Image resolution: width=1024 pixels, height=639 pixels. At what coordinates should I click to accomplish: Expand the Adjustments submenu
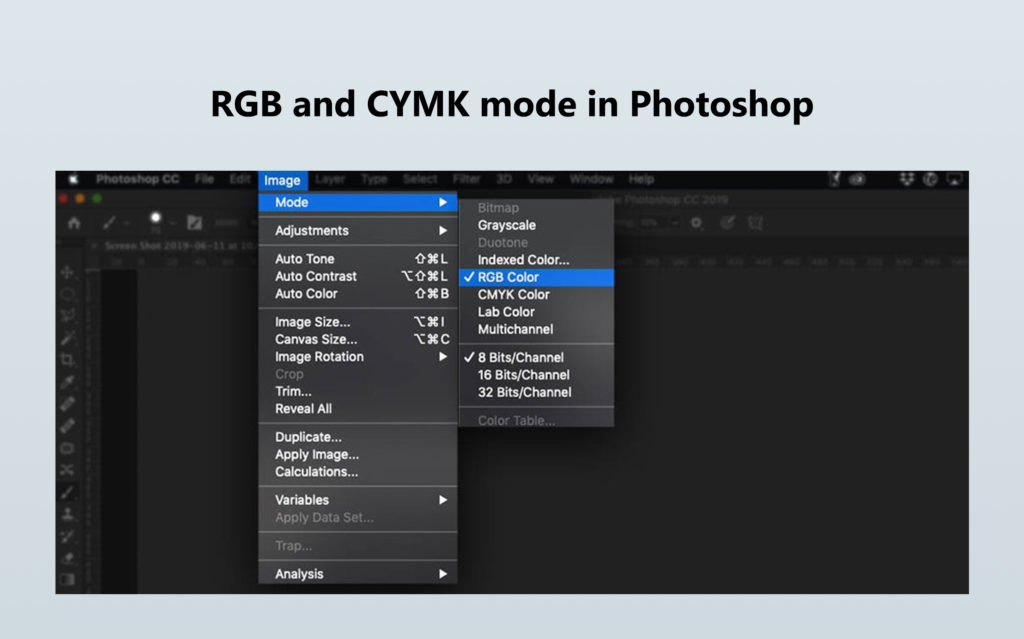click(x=358, y=231)
